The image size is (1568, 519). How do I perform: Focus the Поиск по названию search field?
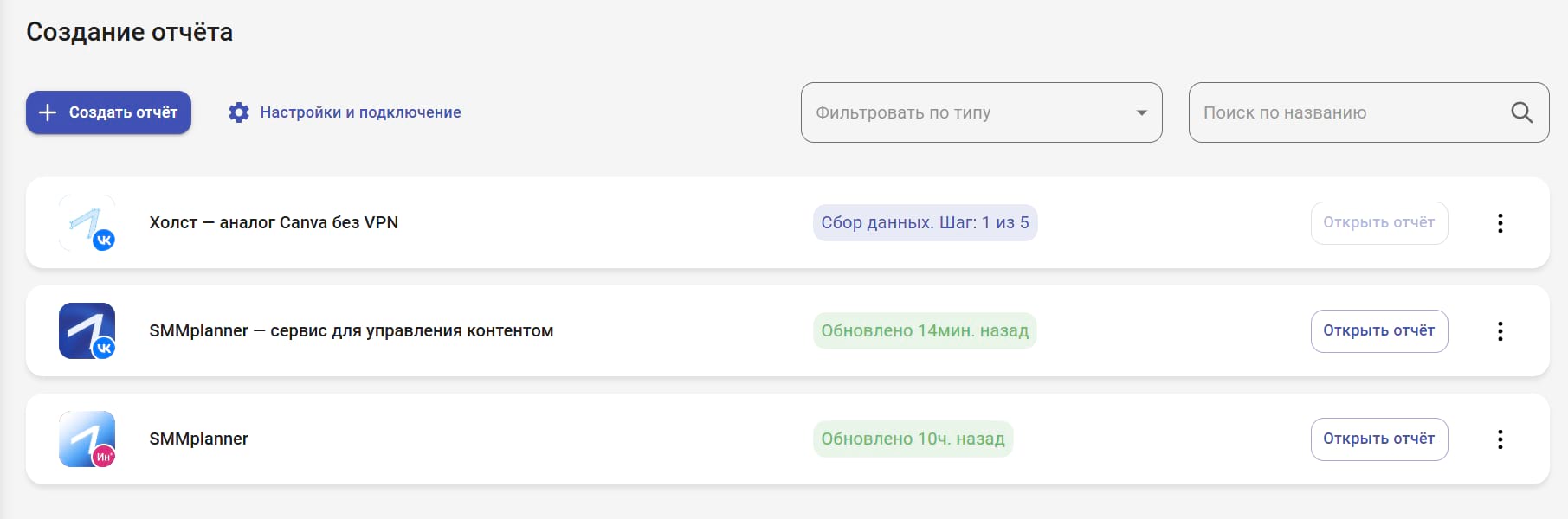coord(1368,112)
